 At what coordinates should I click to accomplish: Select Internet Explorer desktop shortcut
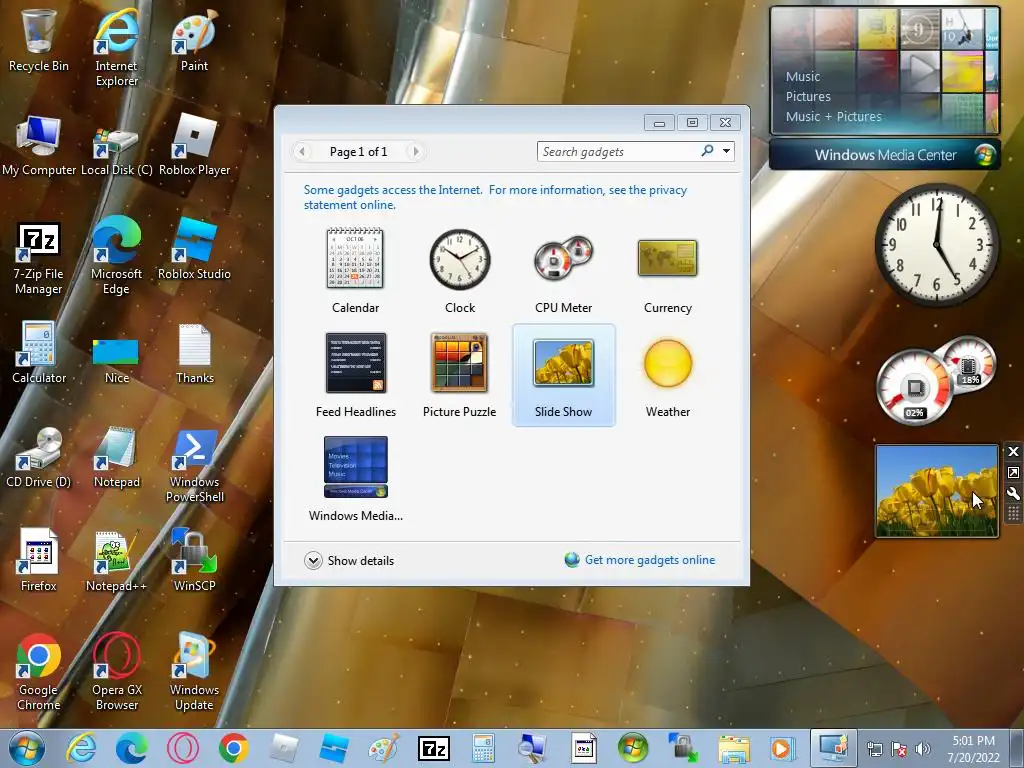(116, 47)
